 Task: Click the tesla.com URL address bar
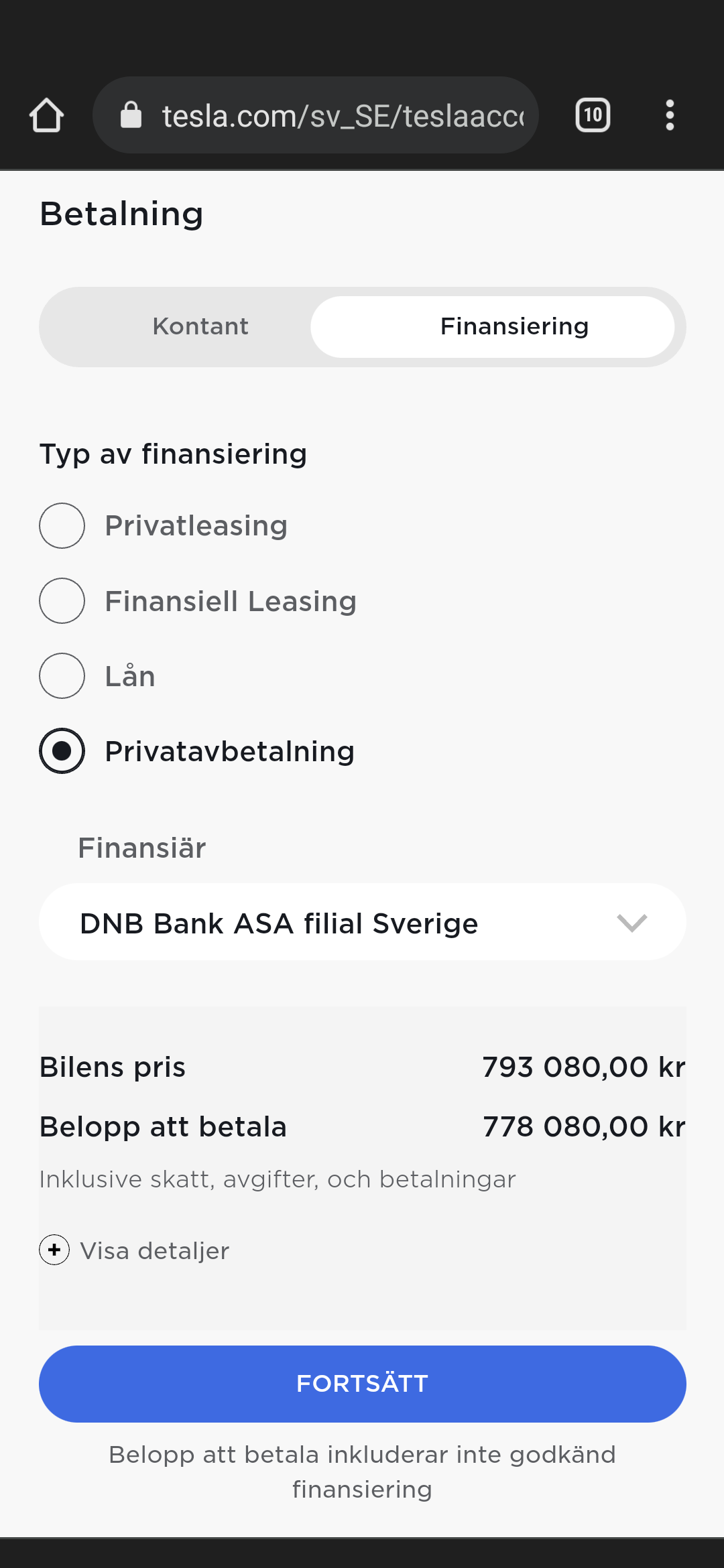(x=315, y=115)
